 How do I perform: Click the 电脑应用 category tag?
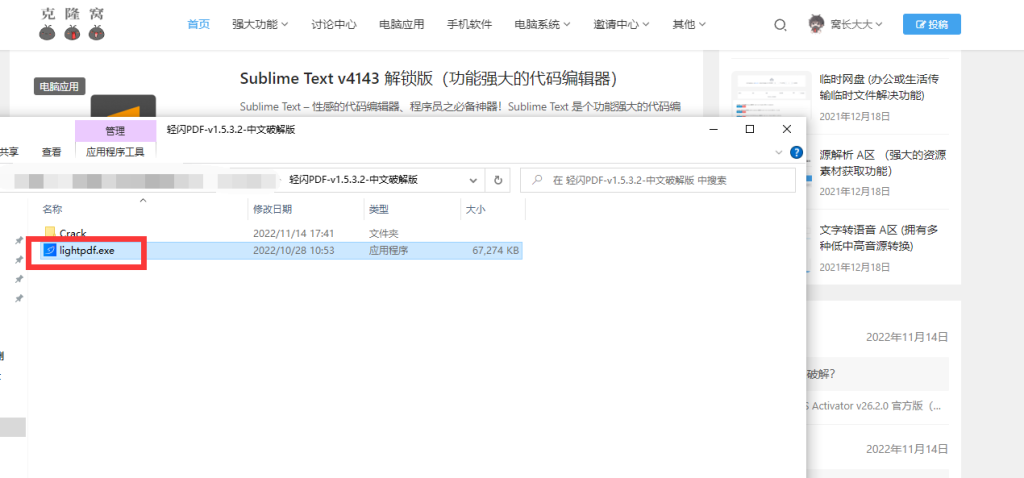click(x=59, y=86)
